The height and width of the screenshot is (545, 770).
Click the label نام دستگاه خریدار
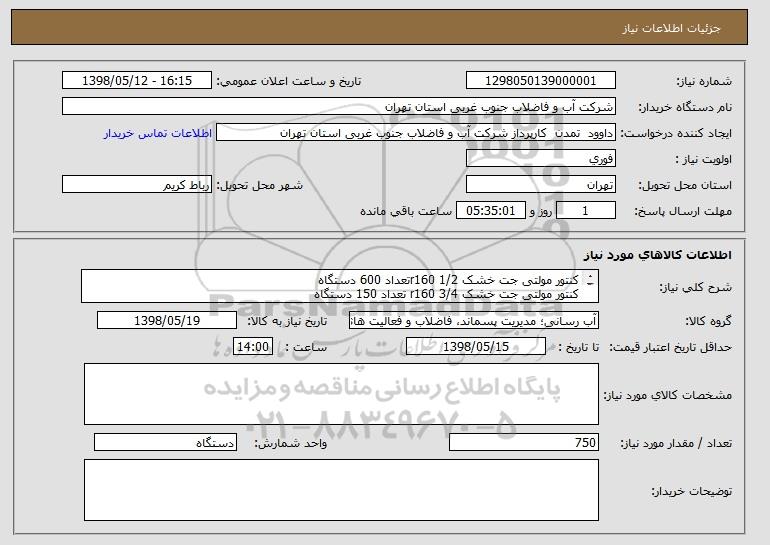[x=685, y=108]
